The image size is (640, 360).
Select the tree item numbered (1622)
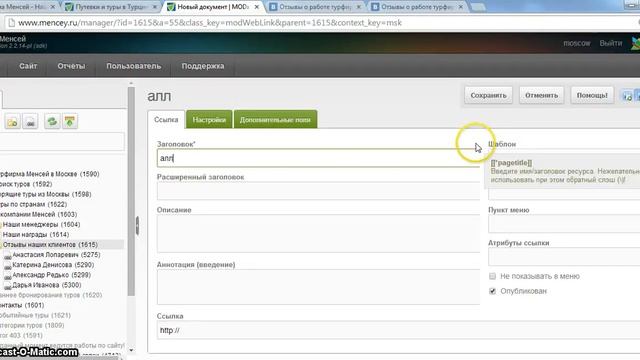tap(33, 204)
